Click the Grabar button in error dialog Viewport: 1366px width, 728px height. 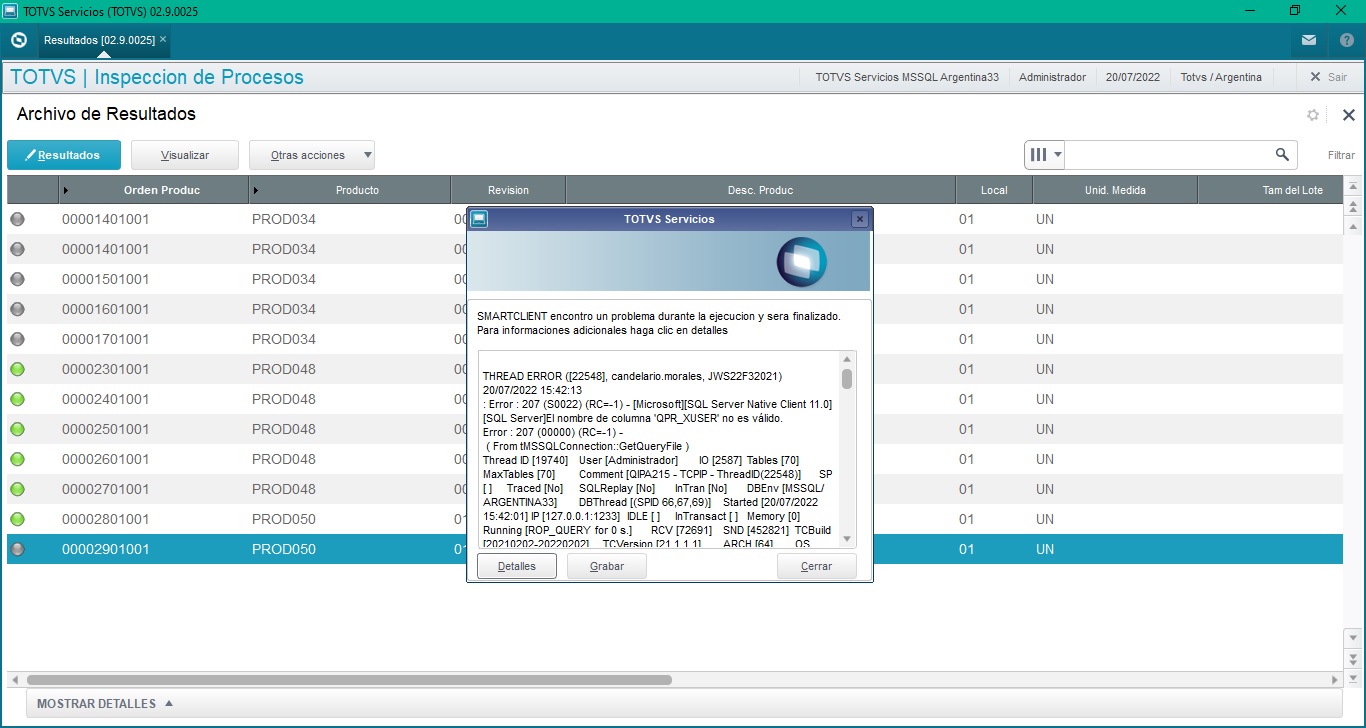tap(607, 566)
